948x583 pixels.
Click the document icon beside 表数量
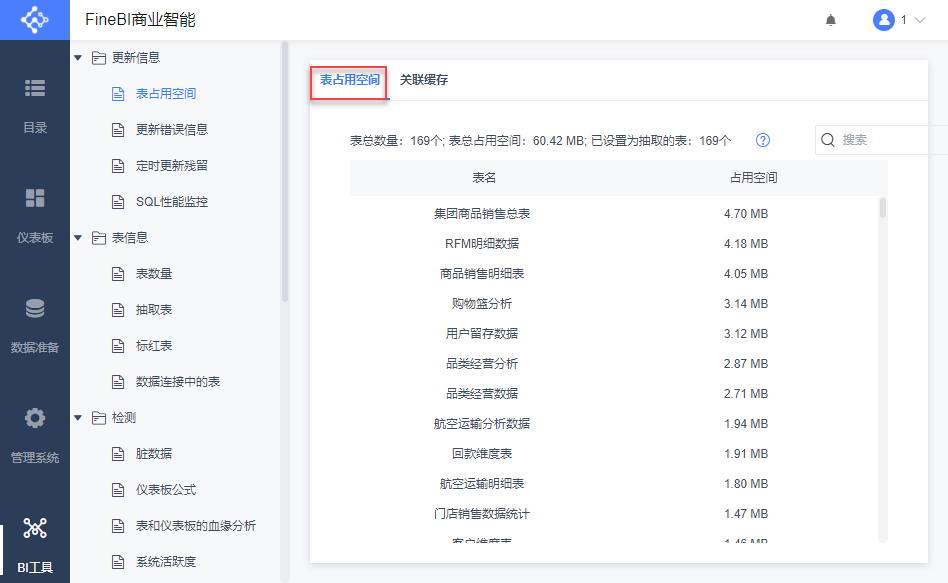pyautogui.click(x=118, y=274)
